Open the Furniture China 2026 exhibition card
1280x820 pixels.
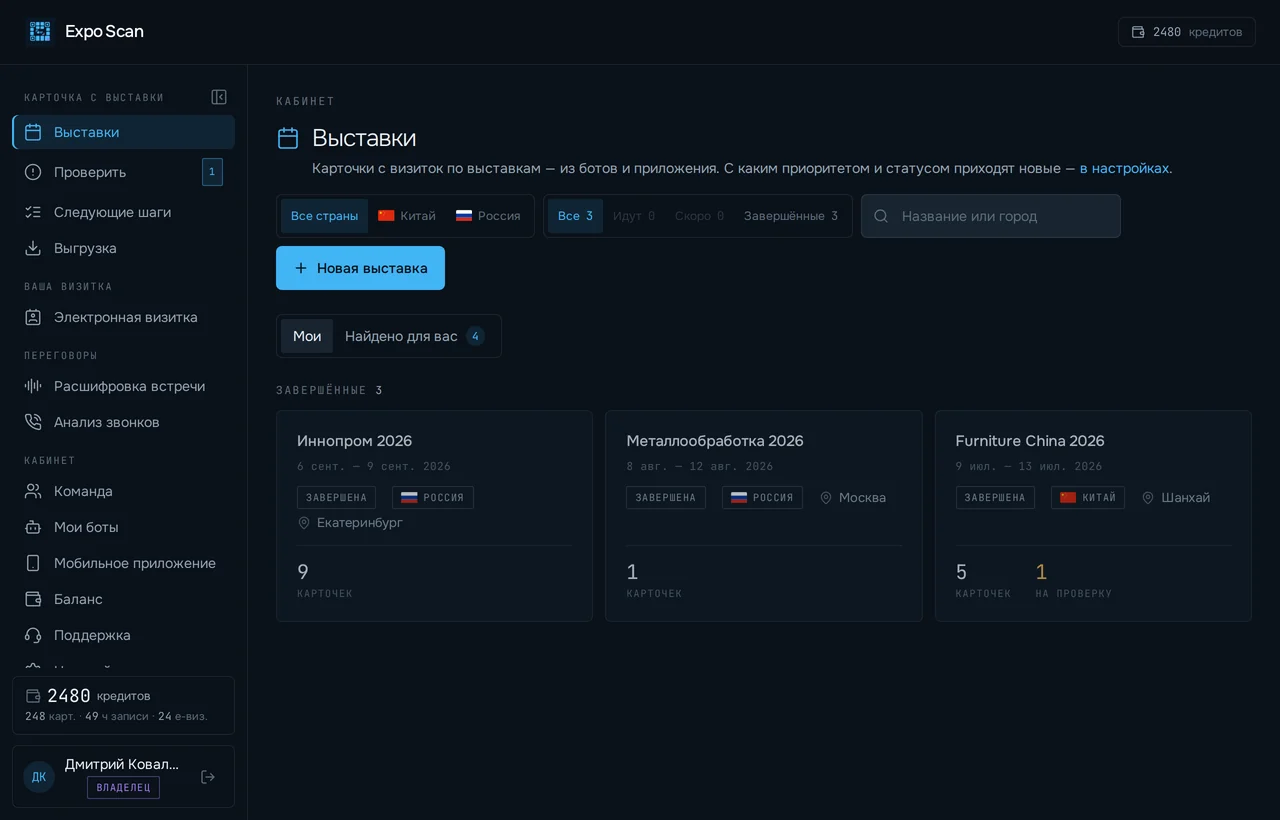(1093, 516)
